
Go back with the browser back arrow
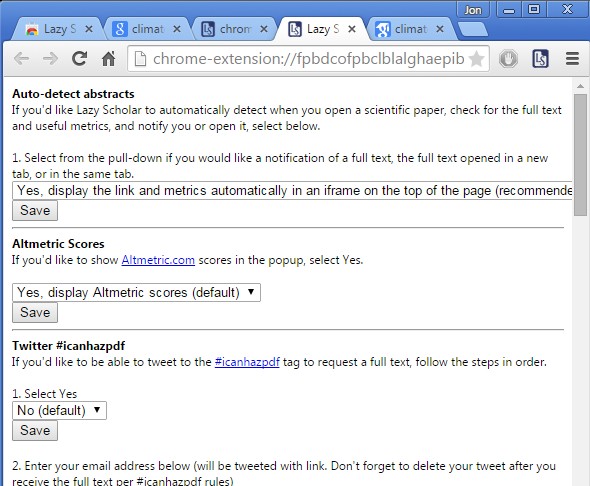tap(21, 59)
